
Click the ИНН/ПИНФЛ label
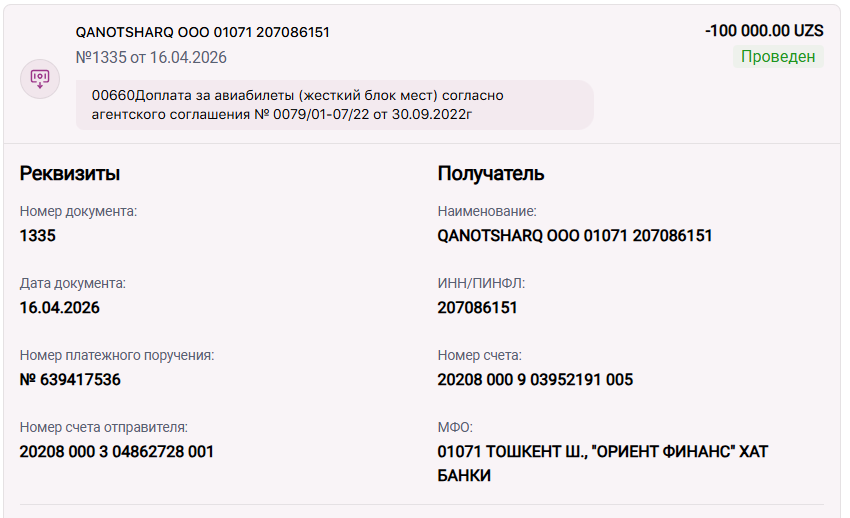click(x=481, y=283)
